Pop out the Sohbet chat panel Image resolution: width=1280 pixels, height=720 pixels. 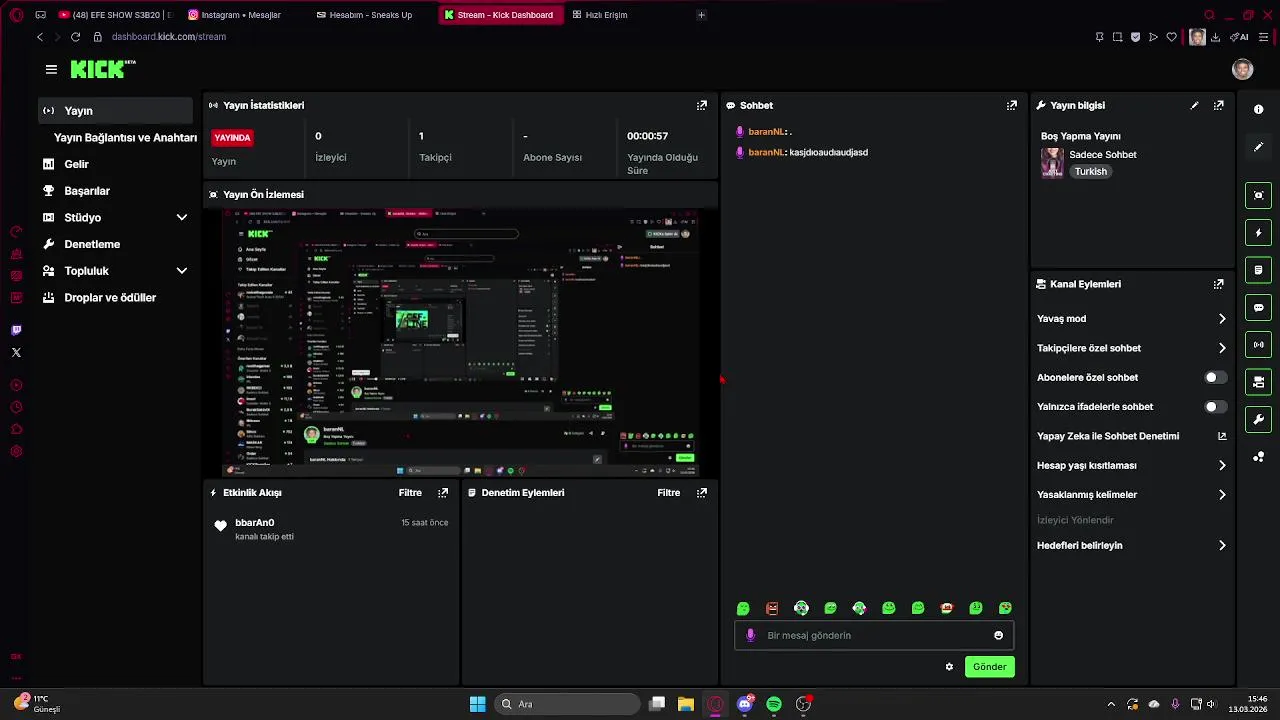[x=1012, y=105]
